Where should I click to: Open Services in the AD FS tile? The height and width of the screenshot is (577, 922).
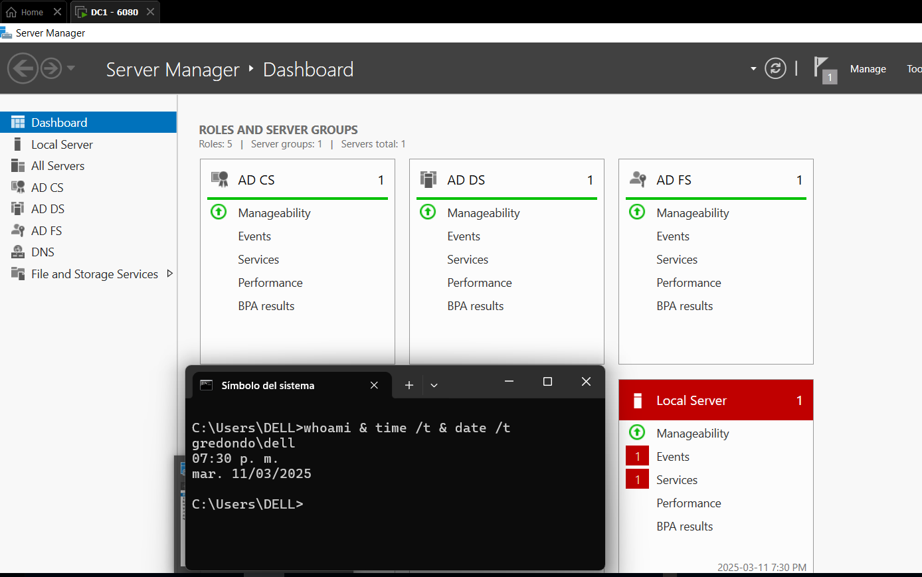(677, 259)
